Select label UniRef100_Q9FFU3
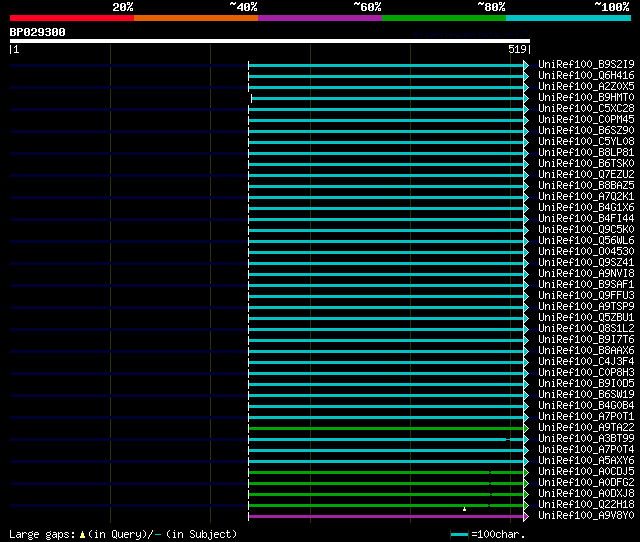Viewport: 640px width, 542px height. coord(586,295)
